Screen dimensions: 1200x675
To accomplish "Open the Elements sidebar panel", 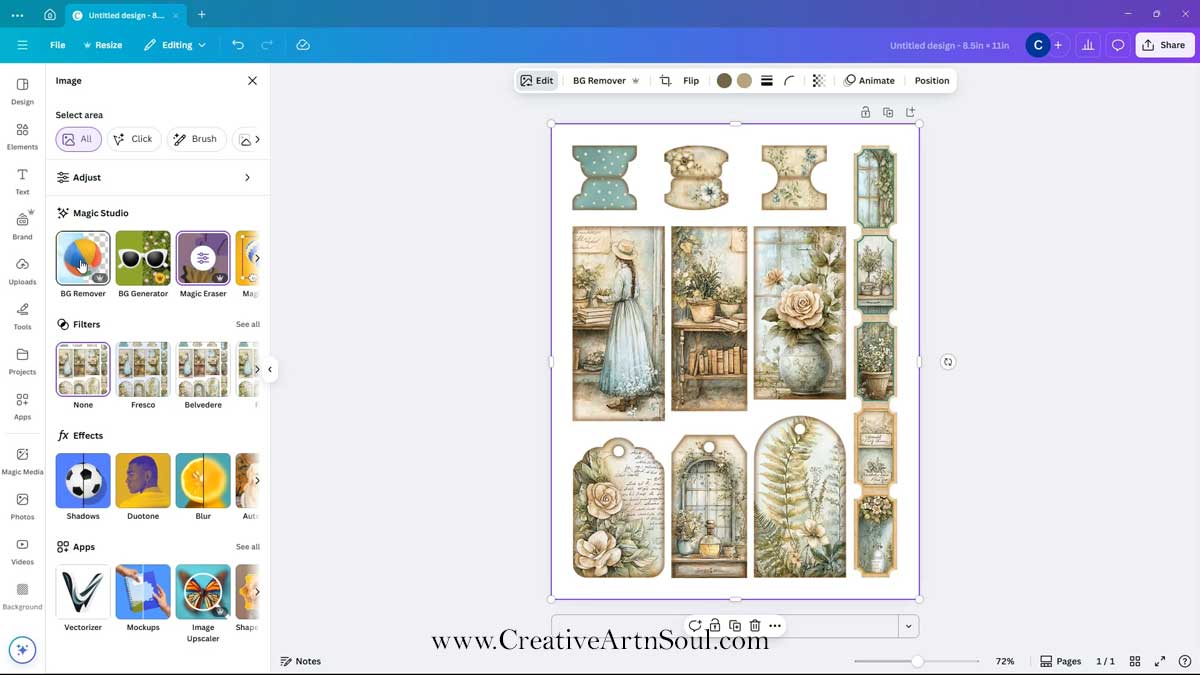I will click(x=22, y=136).
